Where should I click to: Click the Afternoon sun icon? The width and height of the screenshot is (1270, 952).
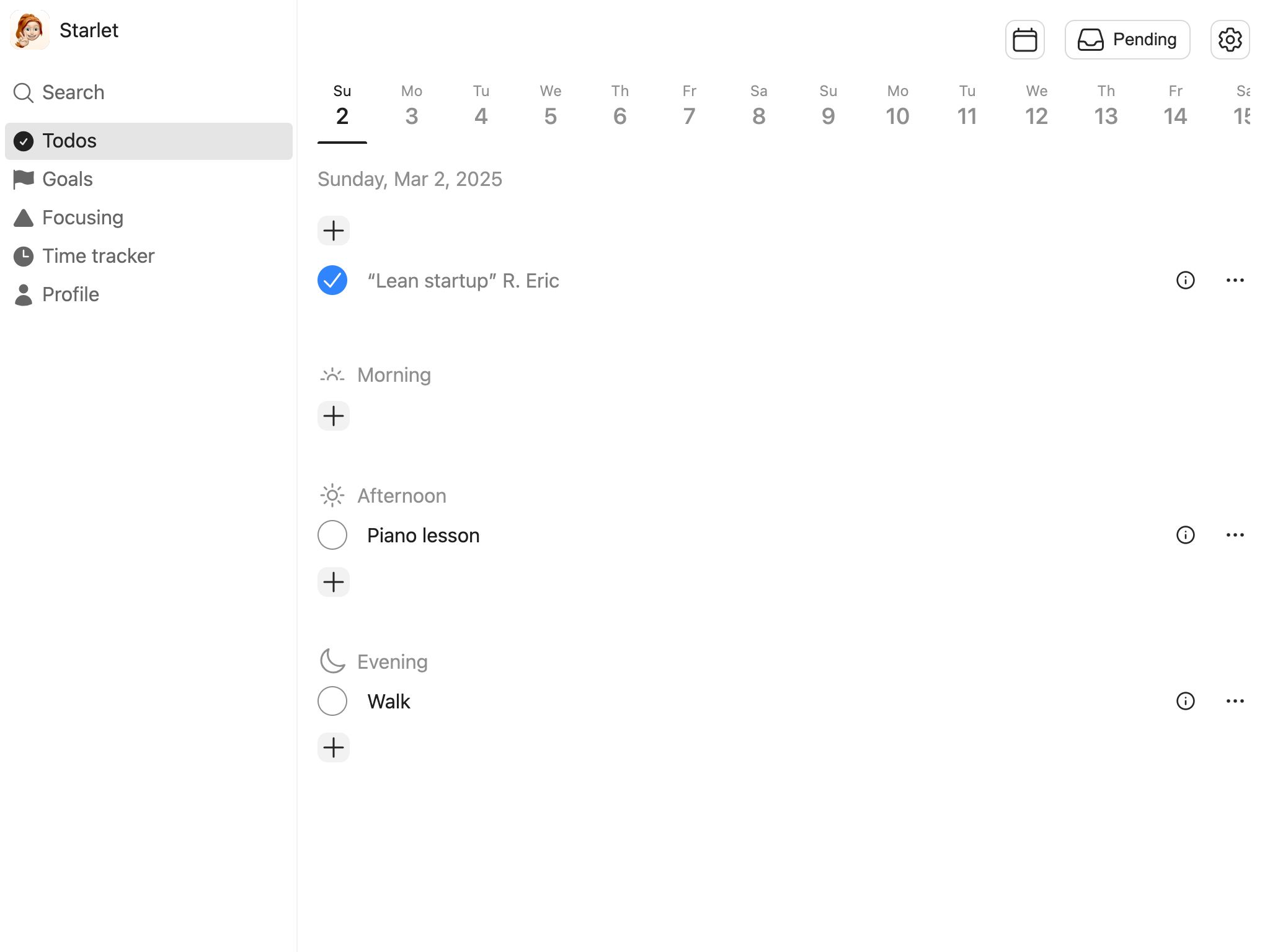click(x=332, y=495)
